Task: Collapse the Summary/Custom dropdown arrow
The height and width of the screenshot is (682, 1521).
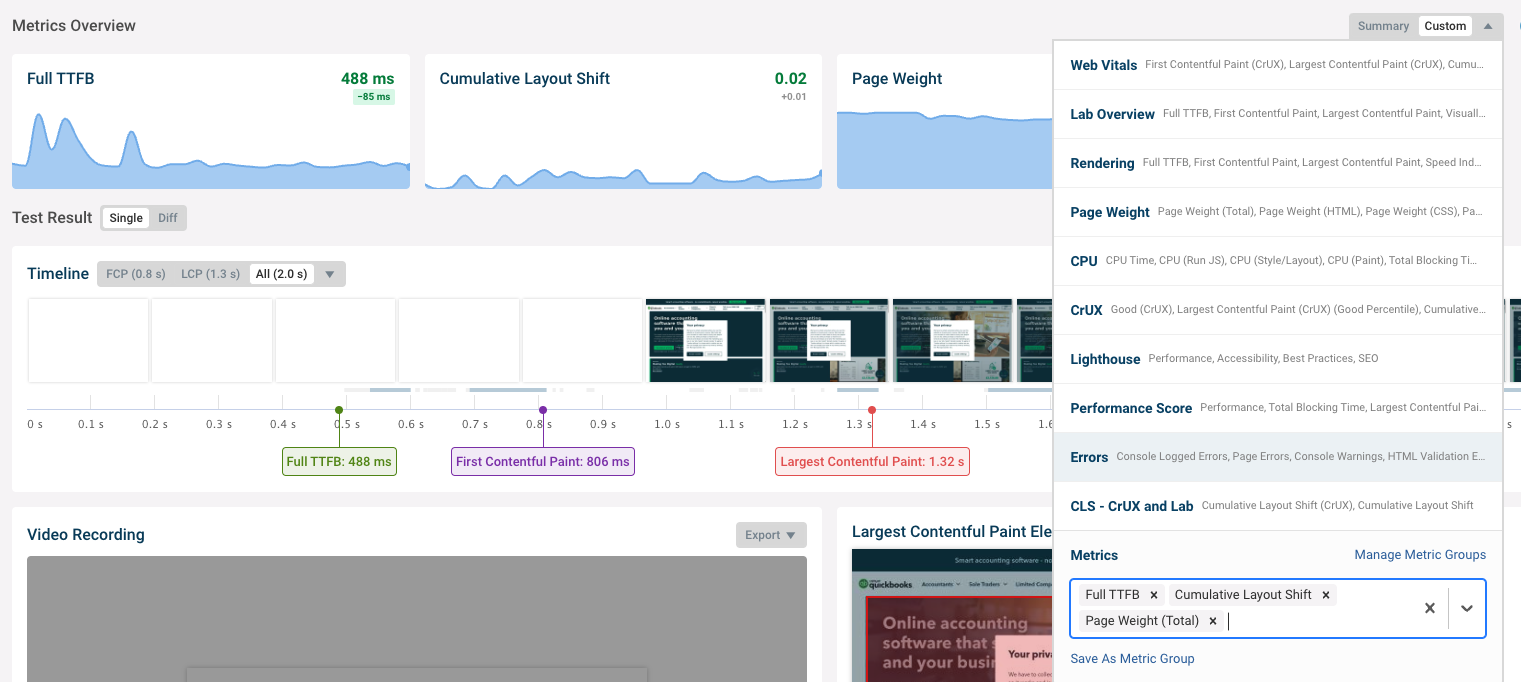Action: (1488, 26)
